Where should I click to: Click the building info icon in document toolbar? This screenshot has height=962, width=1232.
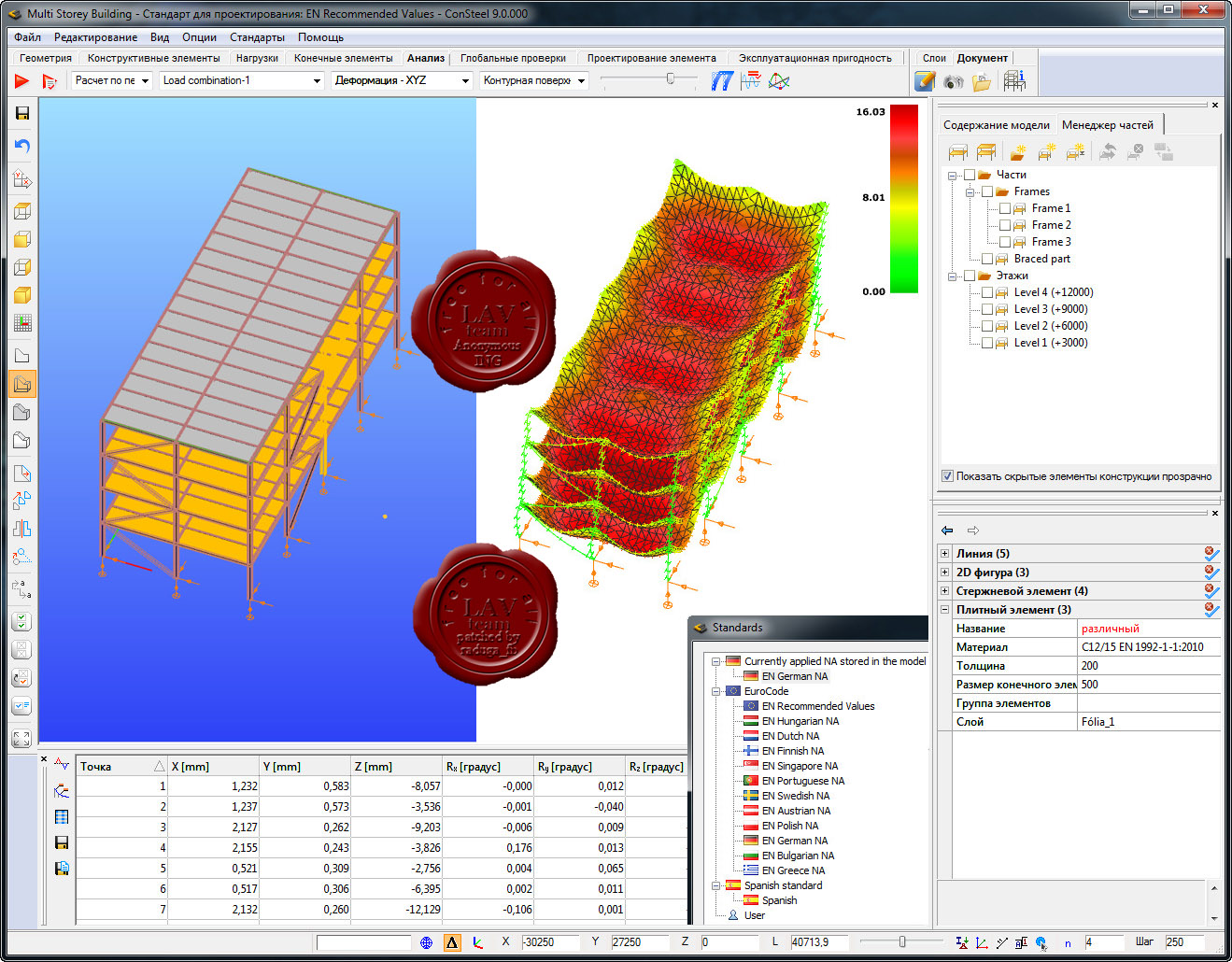click(1015, 81)
